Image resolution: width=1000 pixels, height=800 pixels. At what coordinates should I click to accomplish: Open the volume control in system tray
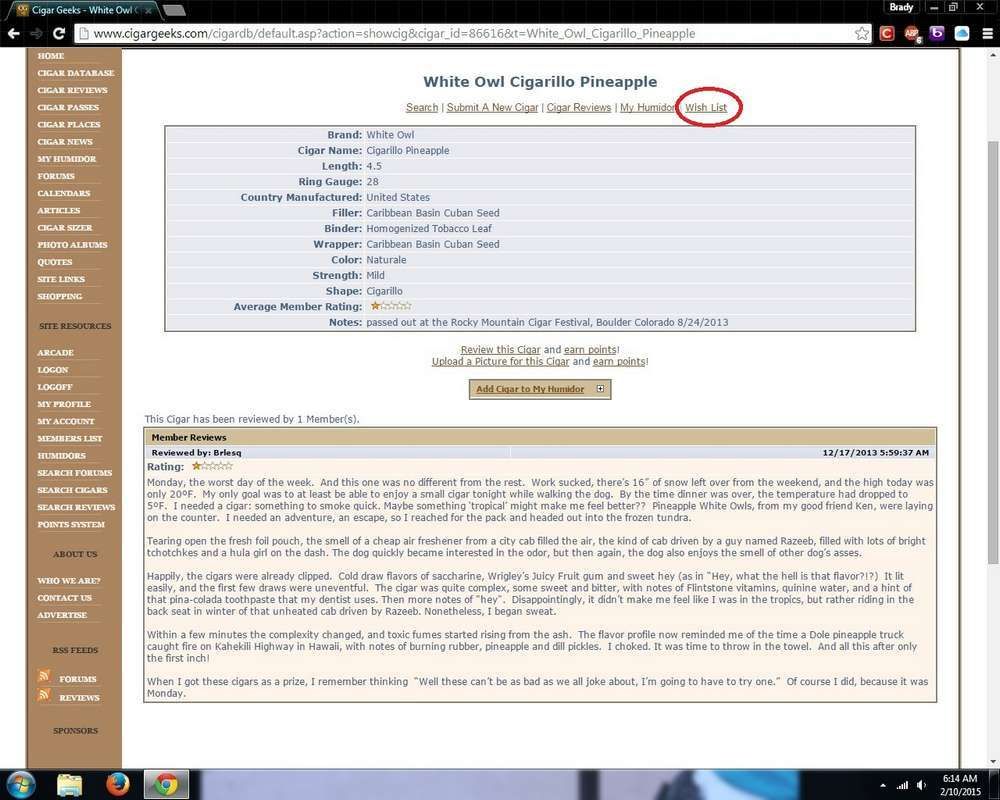pyautogui.click(x=921, y=785)
